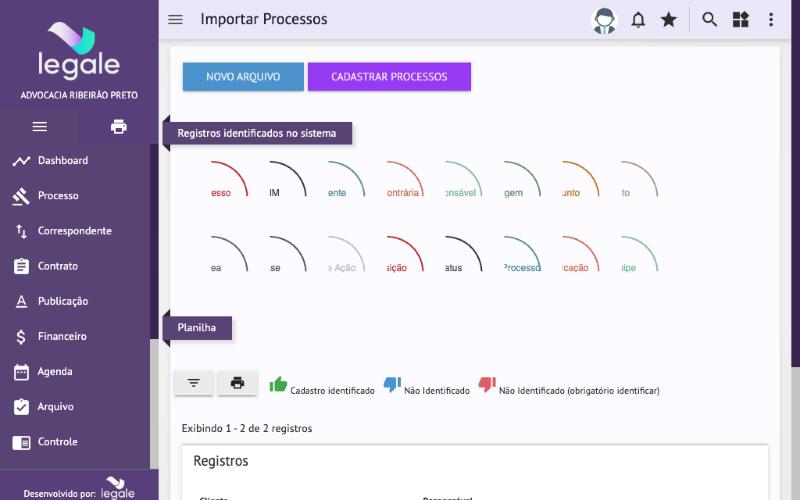Click the red gauge labeled 'sição'
The width and height of the screenshot is (800, 500).
(405, 255)
